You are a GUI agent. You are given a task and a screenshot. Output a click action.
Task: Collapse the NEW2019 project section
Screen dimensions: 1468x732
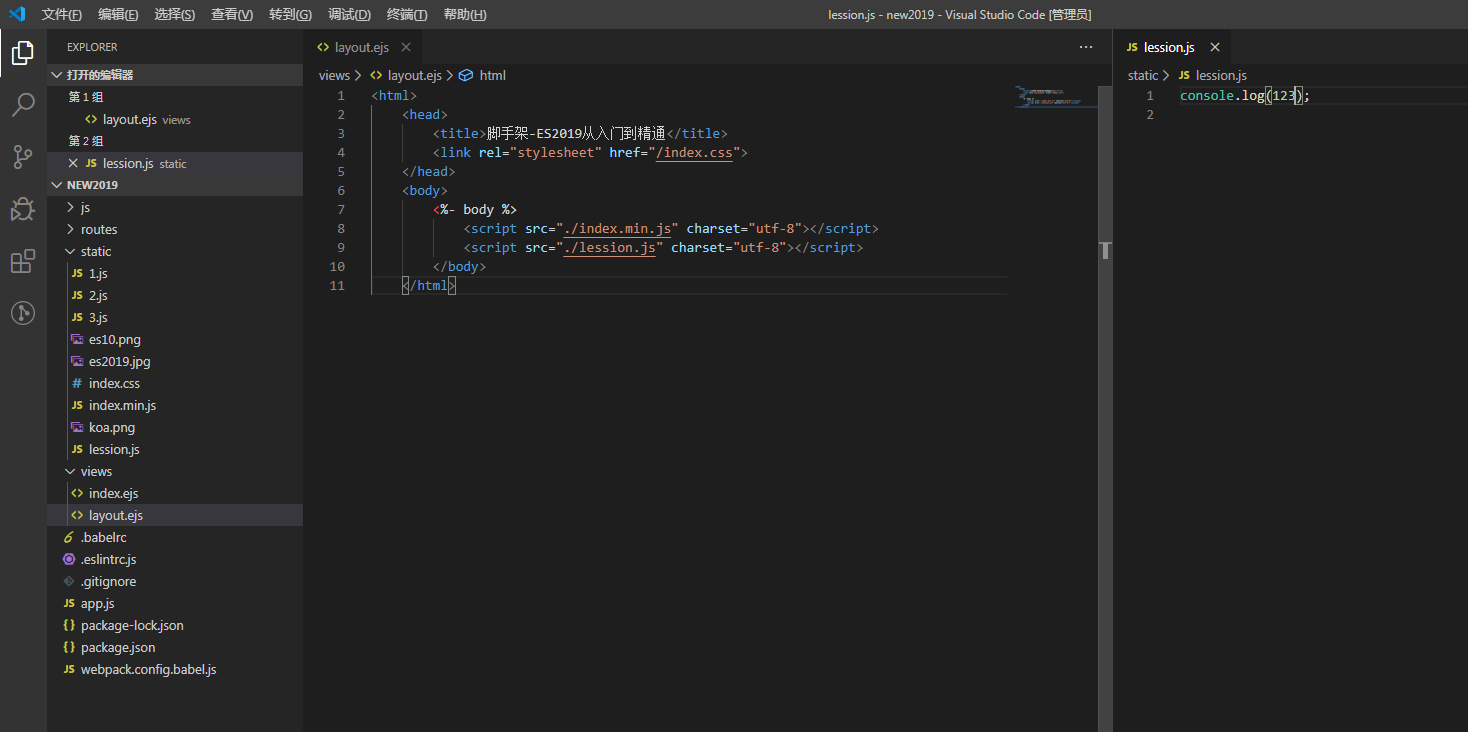click(175, 185)
